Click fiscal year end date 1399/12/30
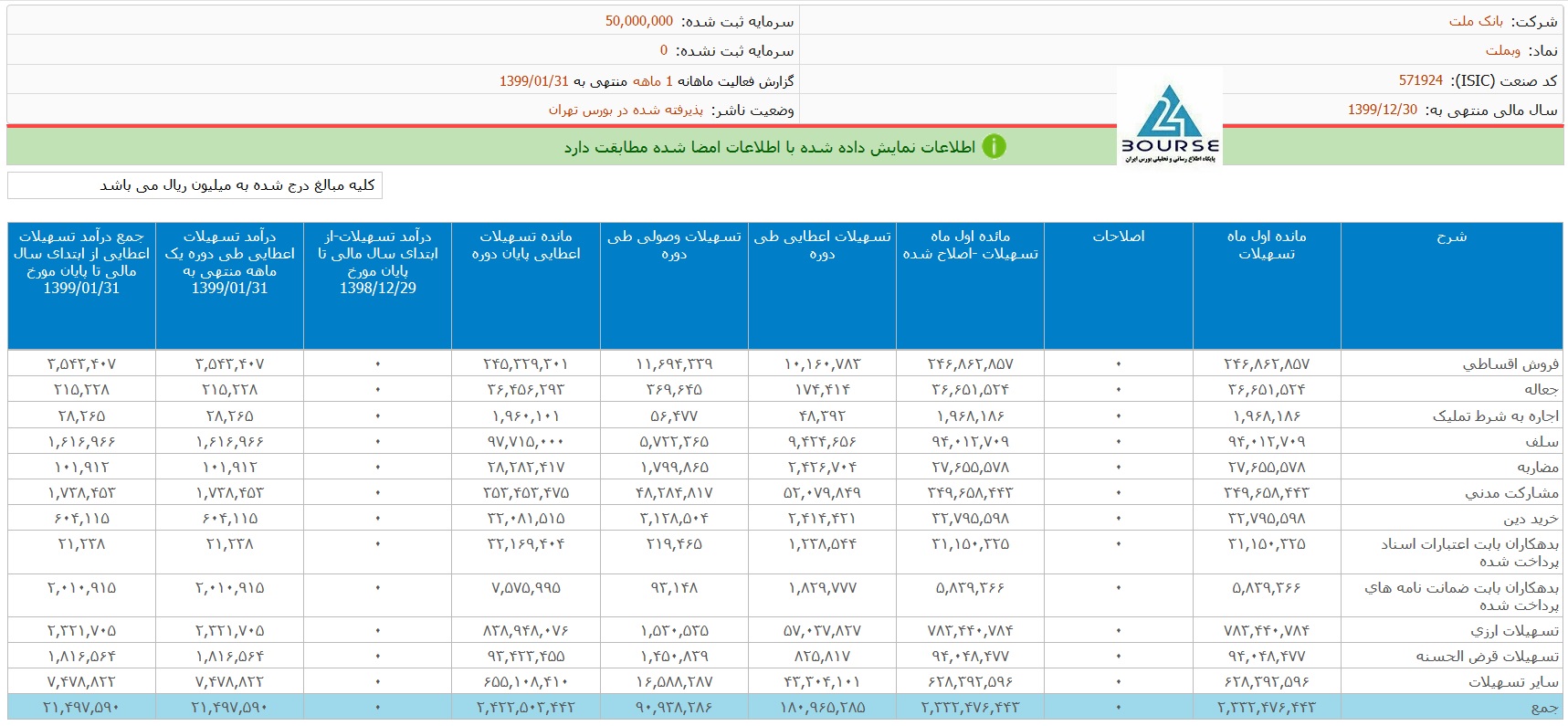 coord(1382,110)
